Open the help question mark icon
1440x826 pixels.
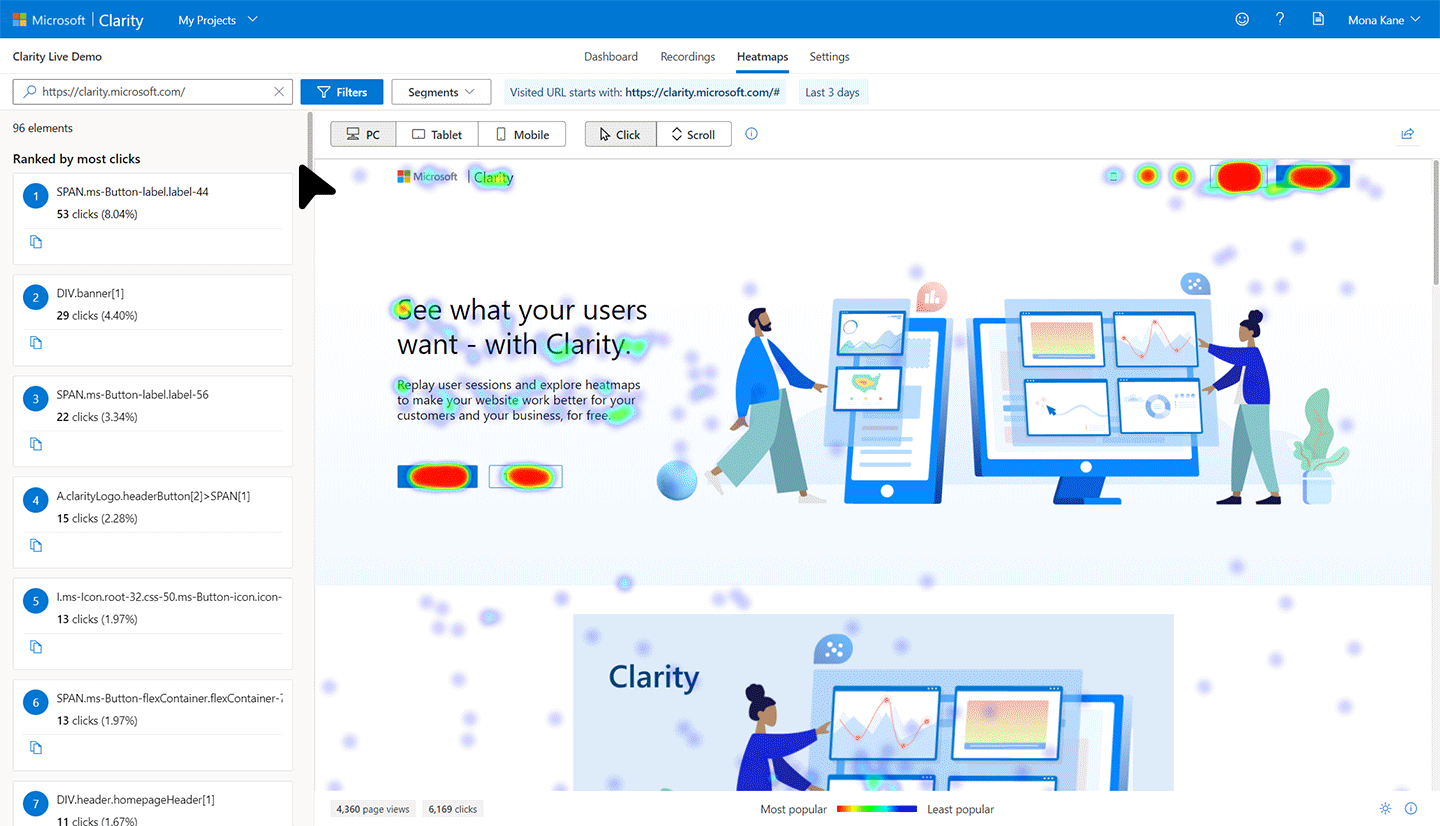pyautogui.click(x=1280, y=19)
